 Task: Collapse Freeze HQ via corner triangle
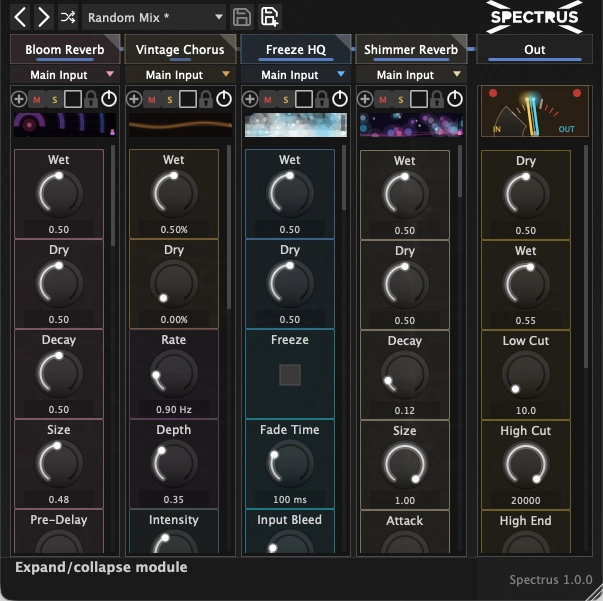click(345, 40)
